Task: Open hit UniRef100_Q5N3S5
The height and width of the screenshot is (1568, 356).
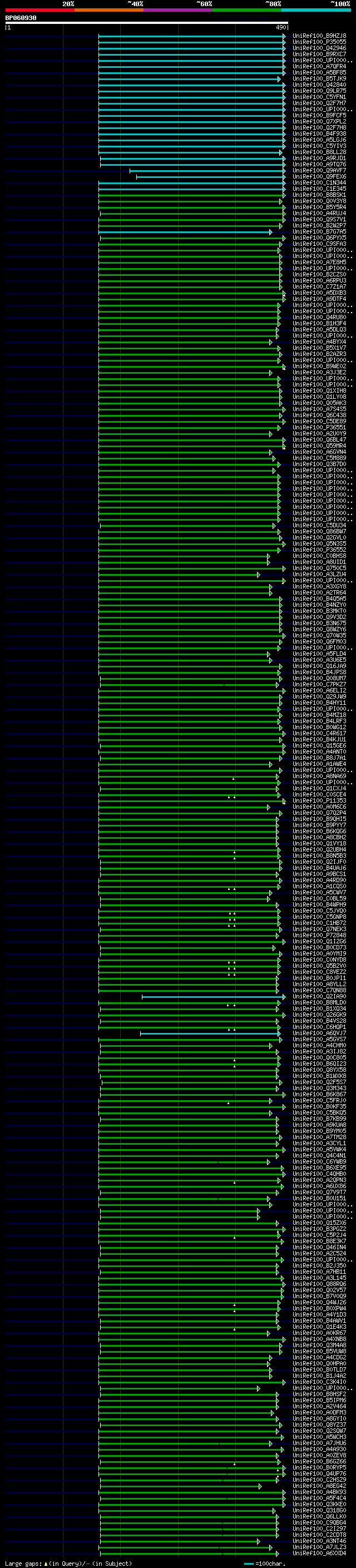Action: pos(319,543)
